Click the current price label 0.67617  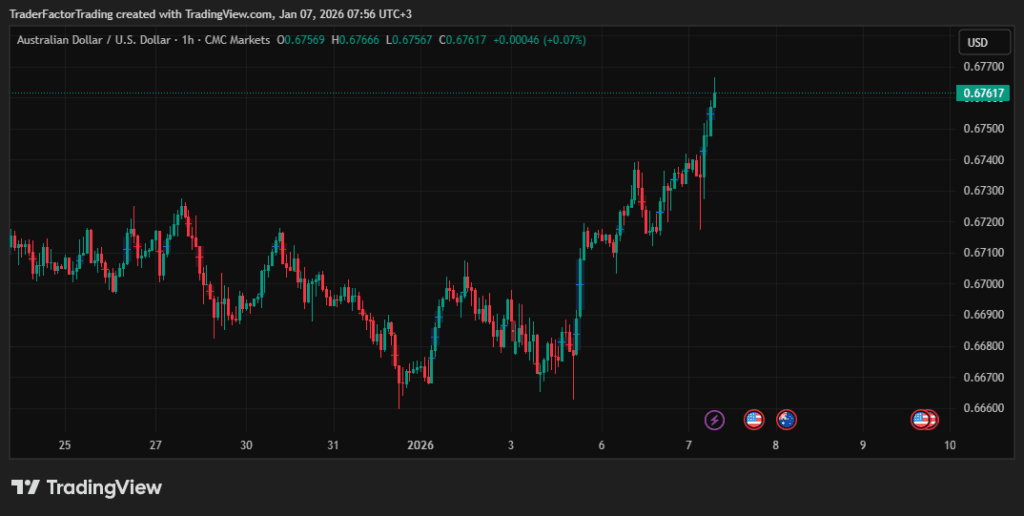pos(983,93)
